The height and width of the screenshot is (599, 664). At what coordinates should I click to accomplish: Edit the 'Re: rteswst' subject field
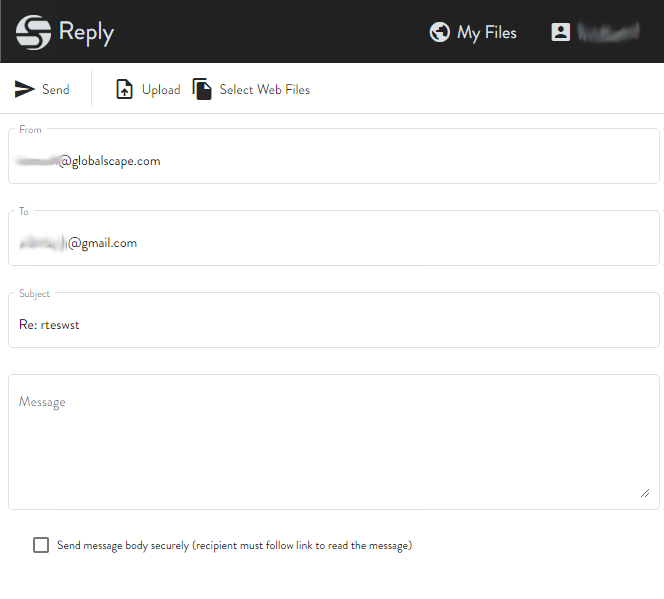pos(333,324)
